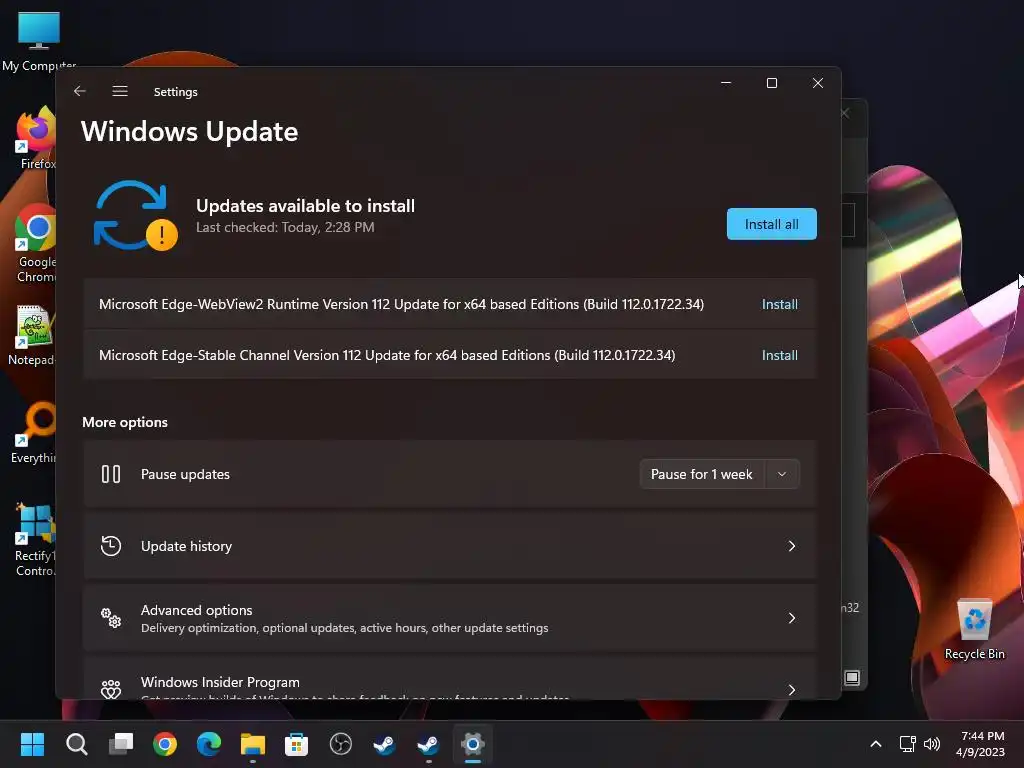This screenshot has width=1024, height=768.
Task: Close the background window behind Settings
Action: (845, 114)
